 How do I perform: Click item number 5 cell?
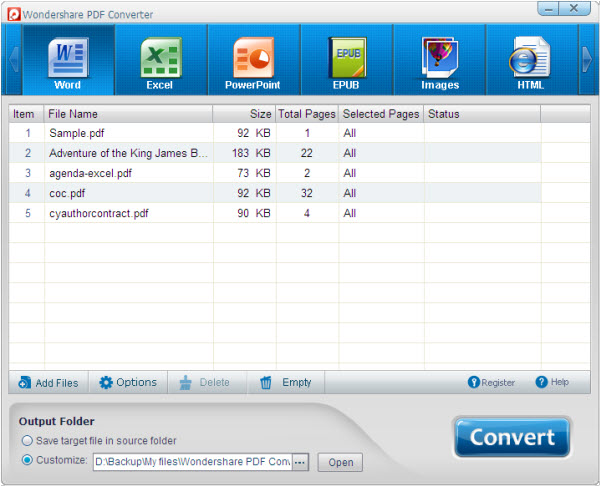(28, 213)
